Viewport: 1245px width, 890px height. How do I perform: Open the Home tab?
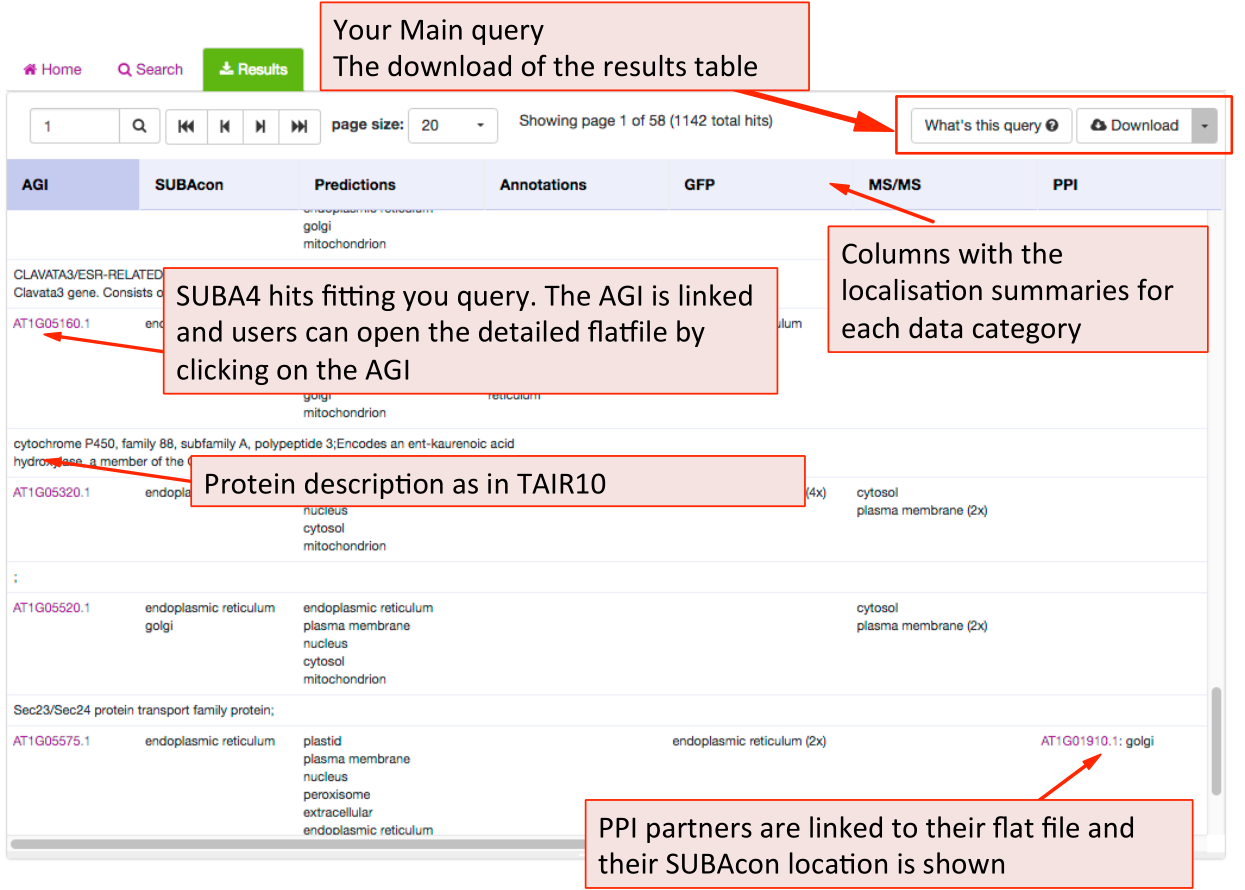52,69
